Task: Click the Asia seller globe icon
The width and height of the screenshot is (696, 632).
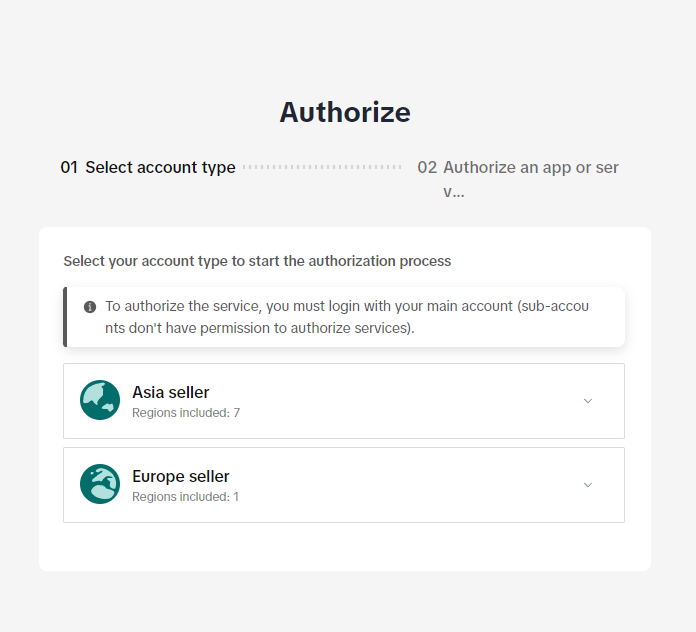Action: pyautogui.click(x=100, y=400)
